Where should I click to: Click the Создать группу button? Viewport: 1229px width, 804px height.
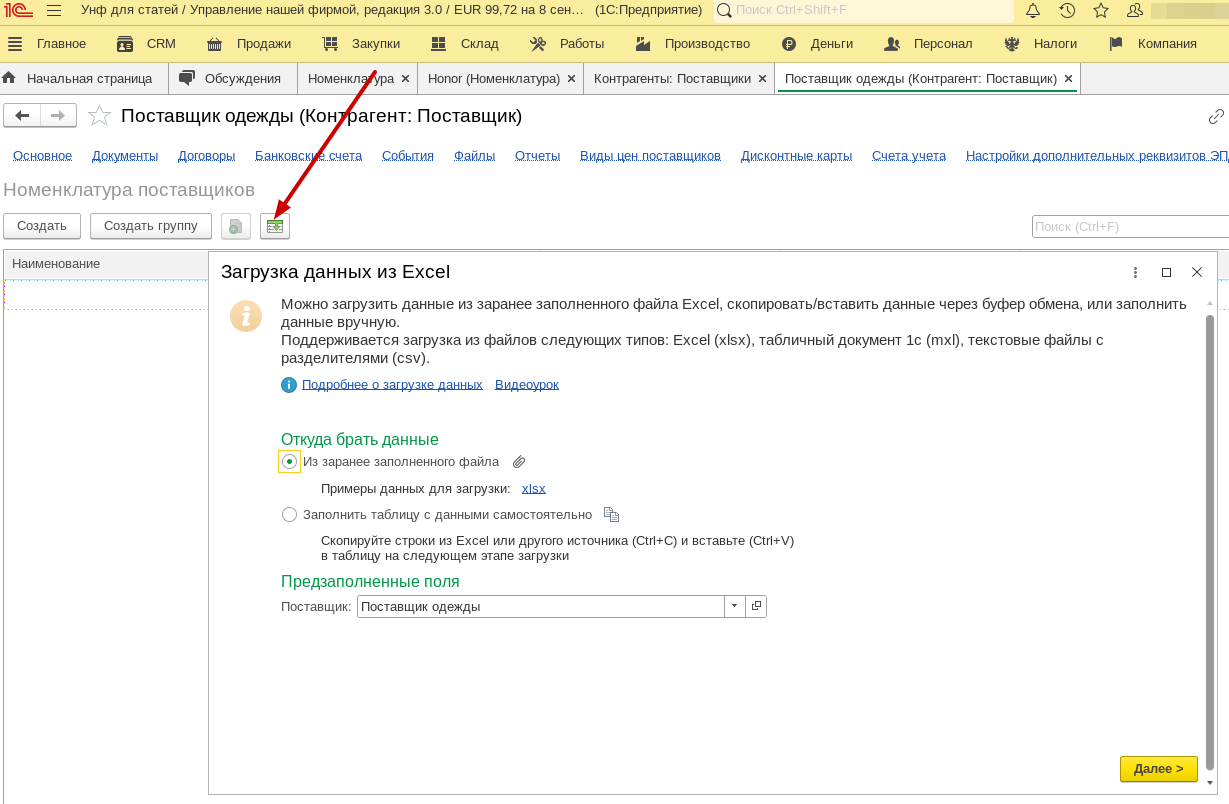[x=151, y=226]
